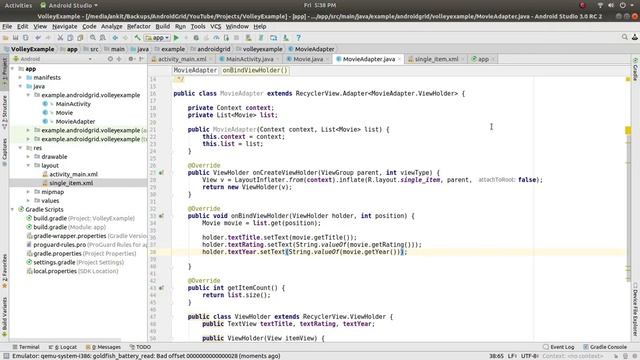The height and width of the screenshot is (360, 640).
Task: Toggle the Logcat tool window
Action: click(62, 347)
